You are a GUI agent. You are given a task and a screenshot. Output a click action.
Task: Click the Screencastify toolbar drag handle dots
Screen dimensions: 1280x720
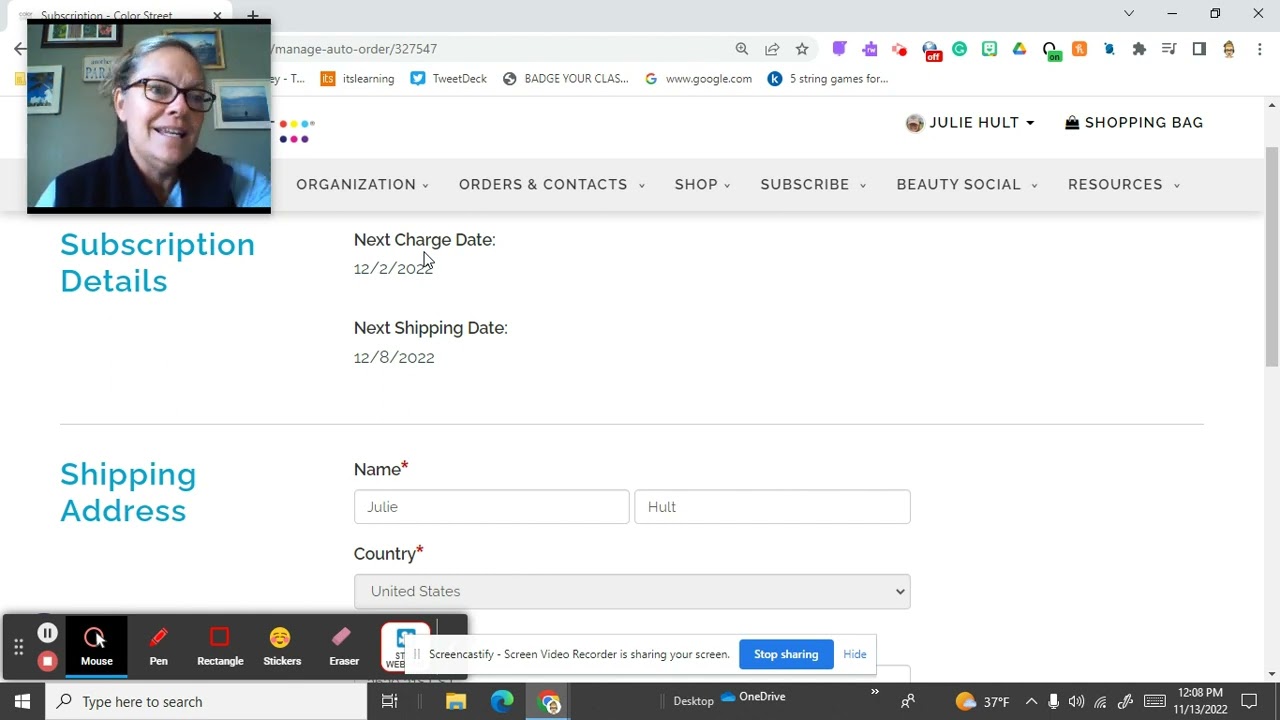18,647
